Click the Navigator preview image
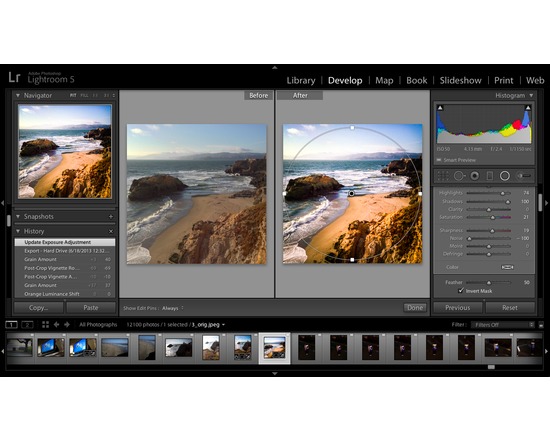550x440 pixels. (65, 151)
